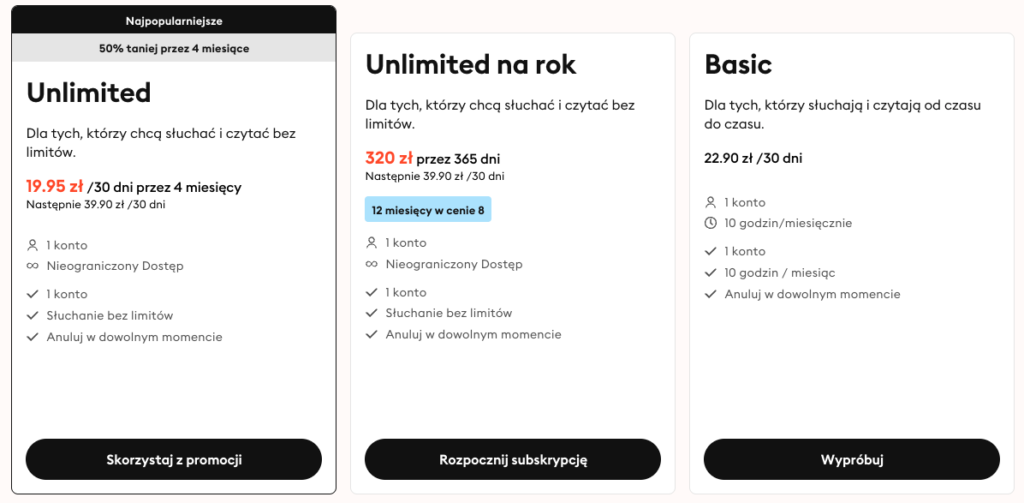Choose the Basic plan heading
1024x503 pixels.
[x=738, y=64]
